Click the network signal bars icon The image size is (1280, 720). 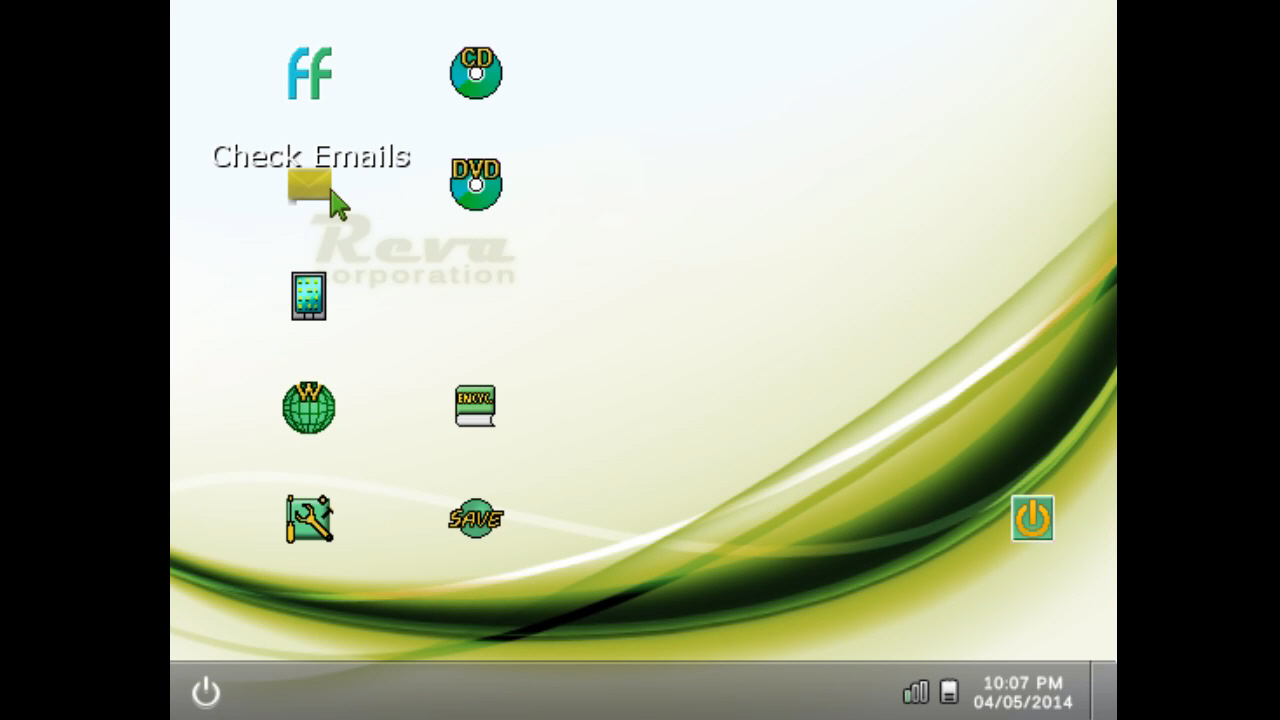[915, 692]
